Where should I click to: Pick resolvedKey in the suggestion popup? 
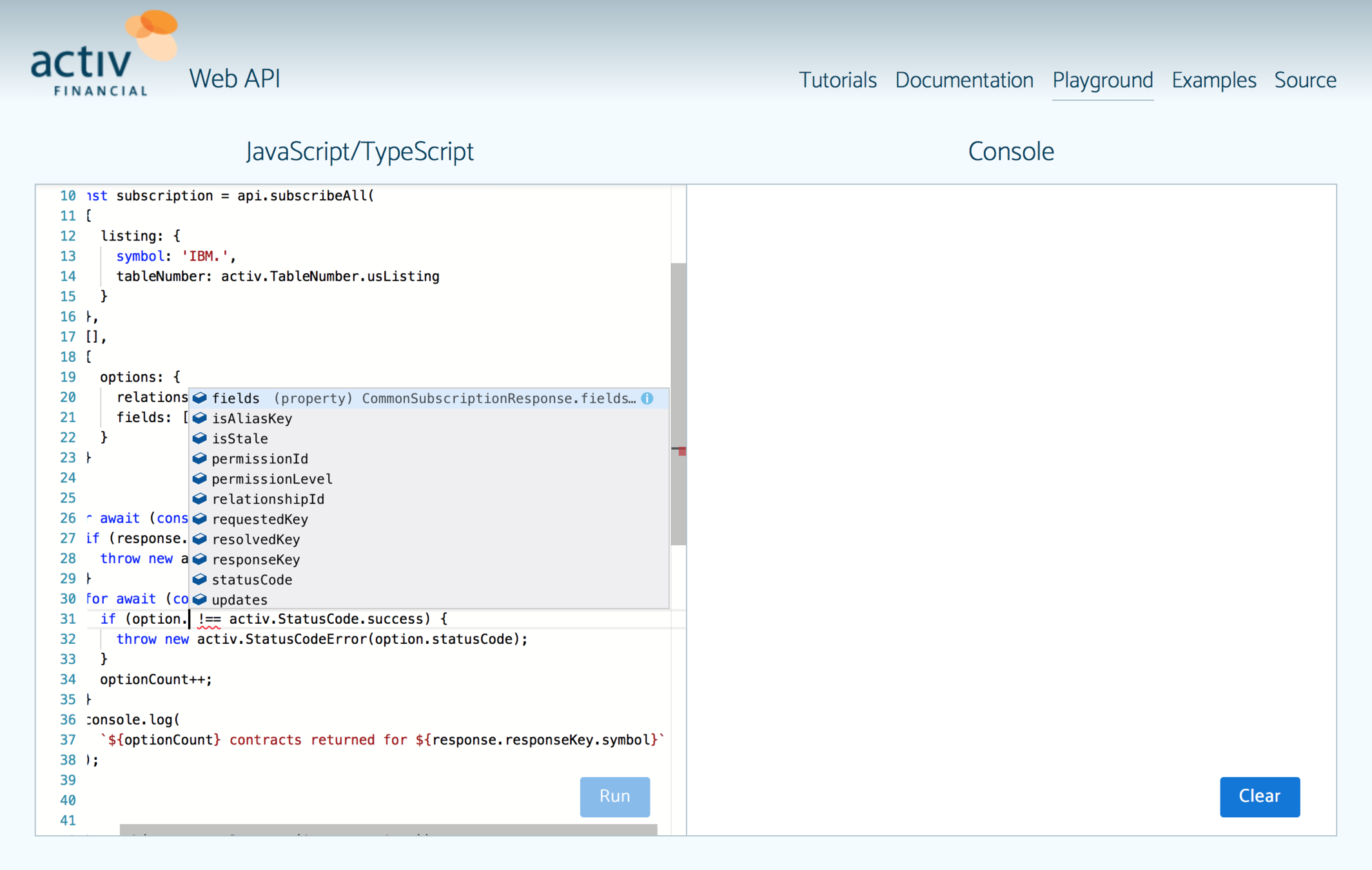click(256, 539)
